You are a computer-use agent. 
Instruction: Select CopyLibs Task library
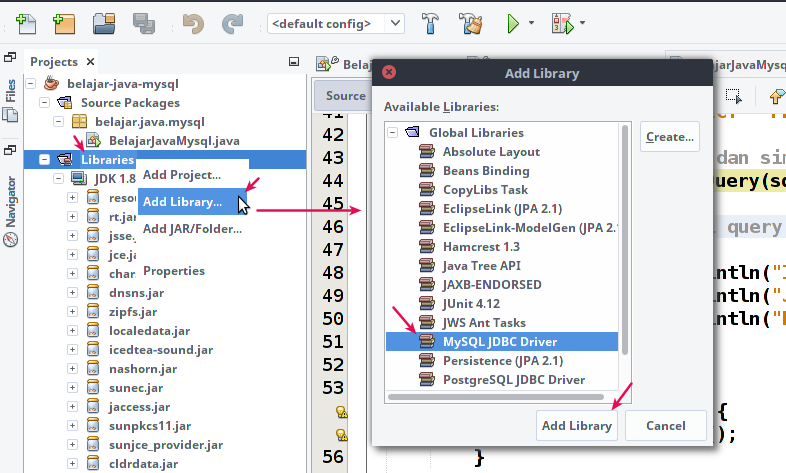[x=485, y=189]
